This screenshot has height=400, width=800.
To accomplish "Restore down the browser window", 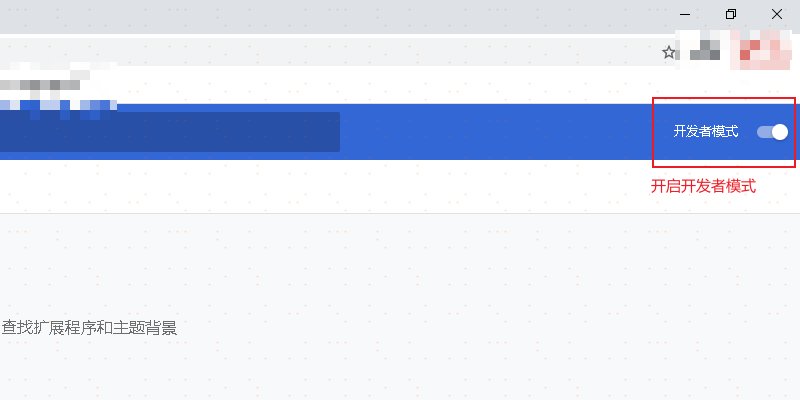I will tap(731, 14).
